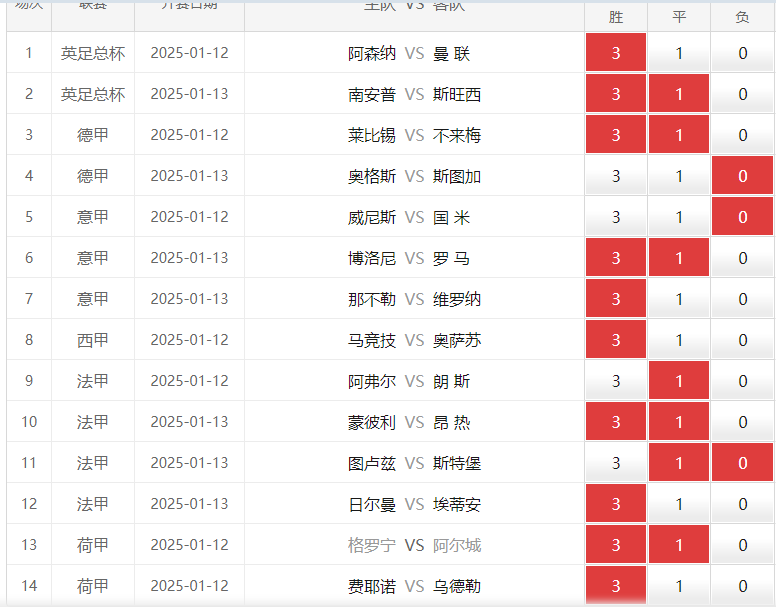Click greyed home team 格罗宁
The image size is (776, 610).
point(372,545)
